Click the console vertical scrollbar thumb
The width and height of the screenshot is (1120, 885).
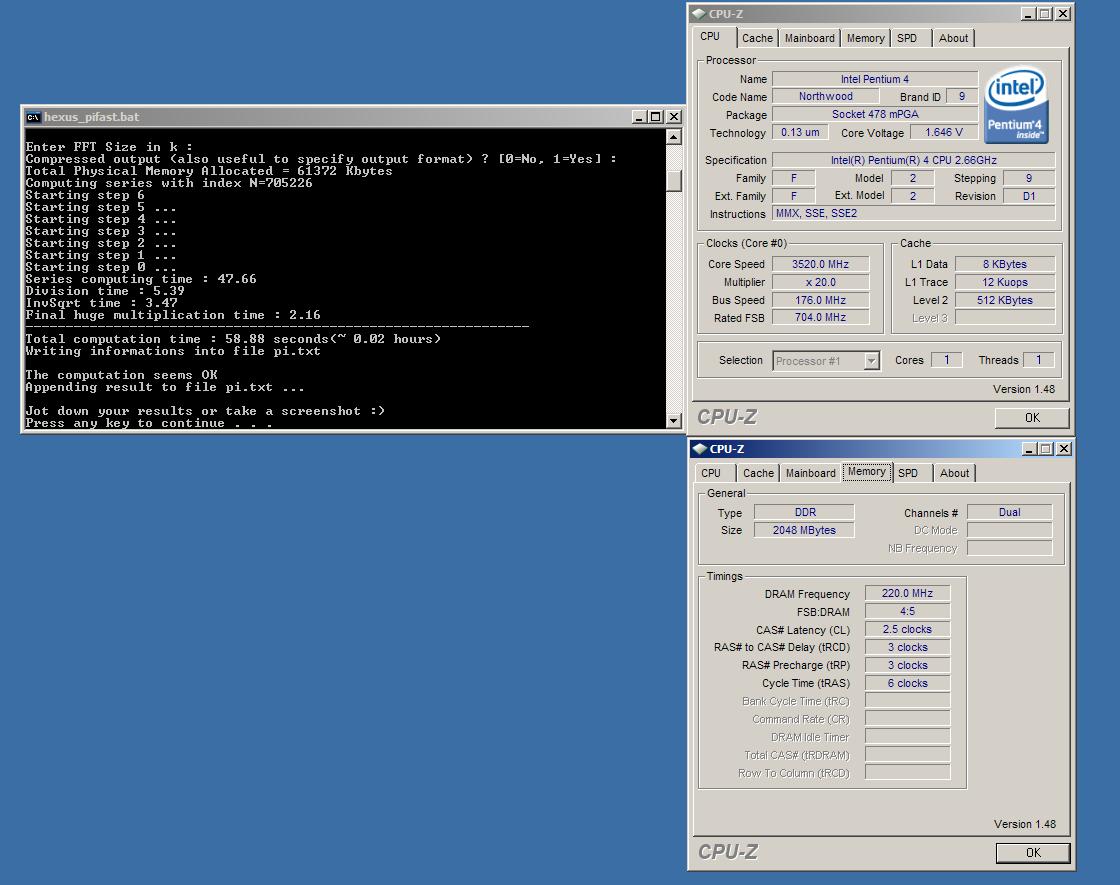tap(674, 180)
